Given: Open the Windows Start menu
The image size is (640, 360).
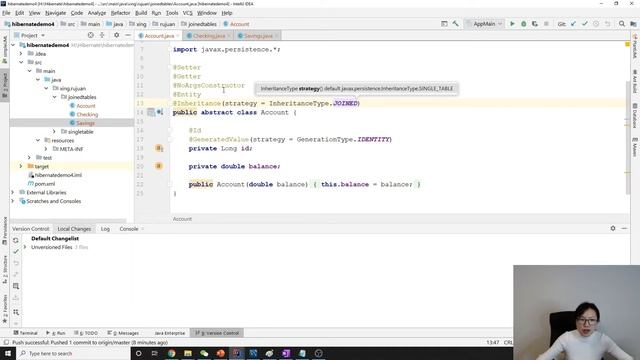Looking at the screenshot, I should point(7,353).
